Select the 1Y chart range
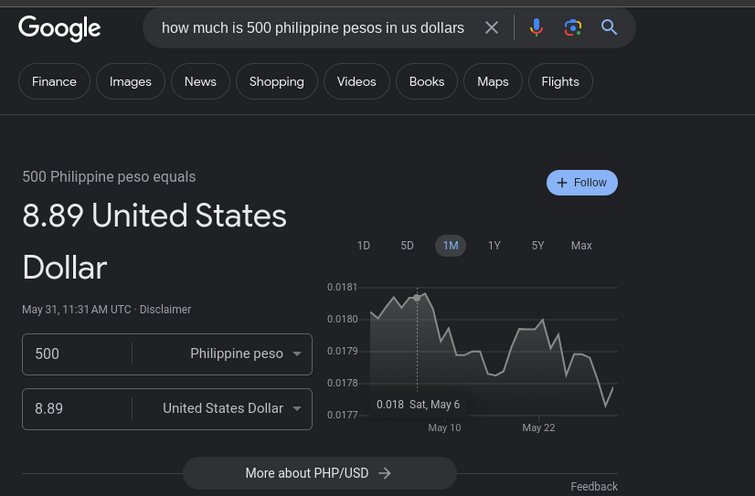The width and height of the screenshot is (755, 496). 494,246
